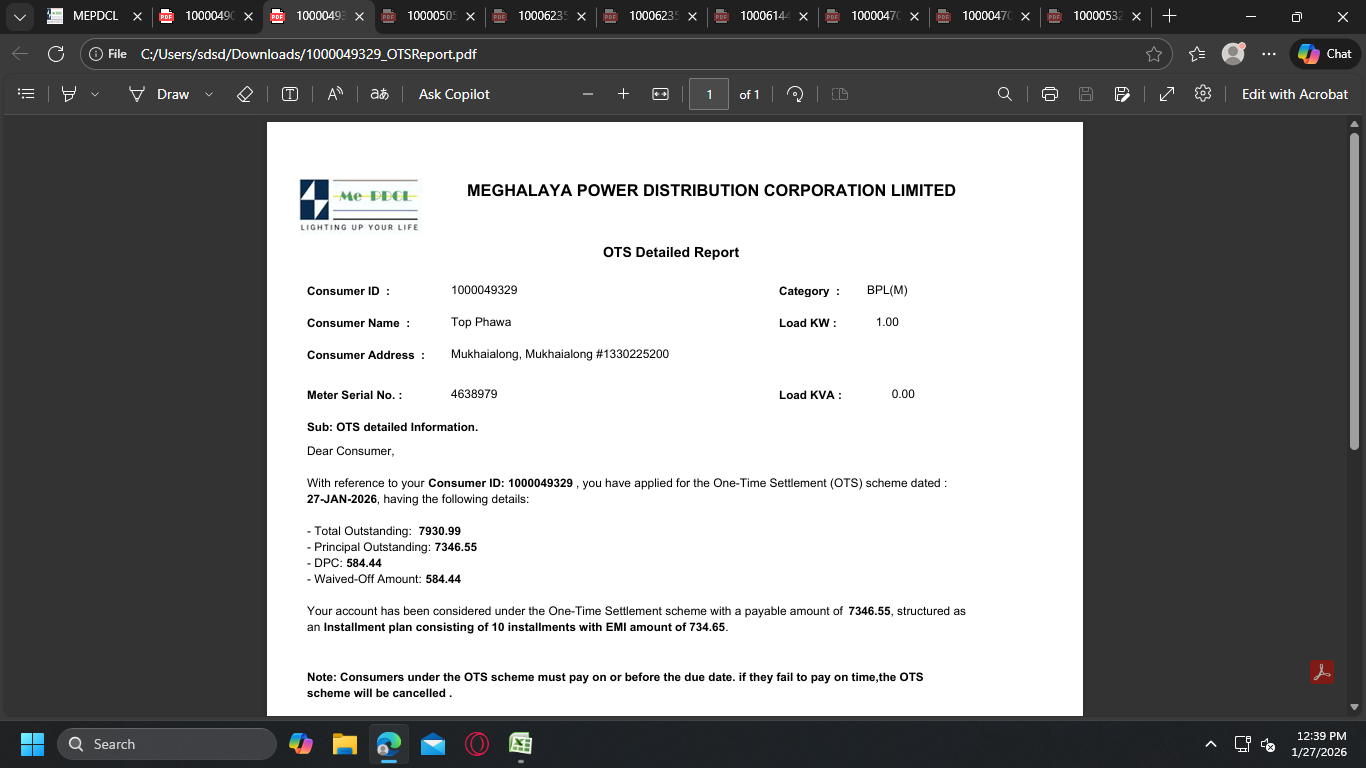Start Read aloud for the PDF

click(335, 94)
